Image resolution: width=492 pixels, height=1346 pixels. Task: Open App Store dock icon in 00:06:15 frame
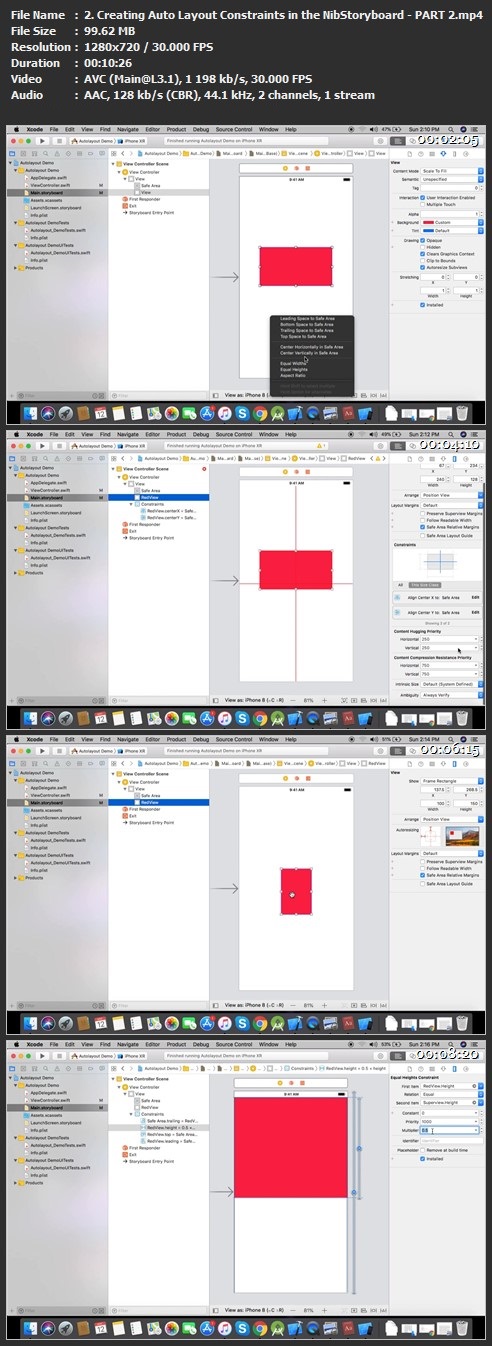coord(204,1021)
